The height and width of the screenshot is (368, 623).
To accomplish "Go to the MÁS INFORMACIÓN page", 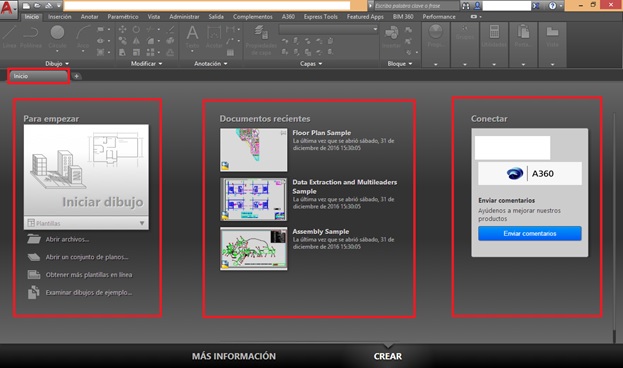I will point(234,356).
